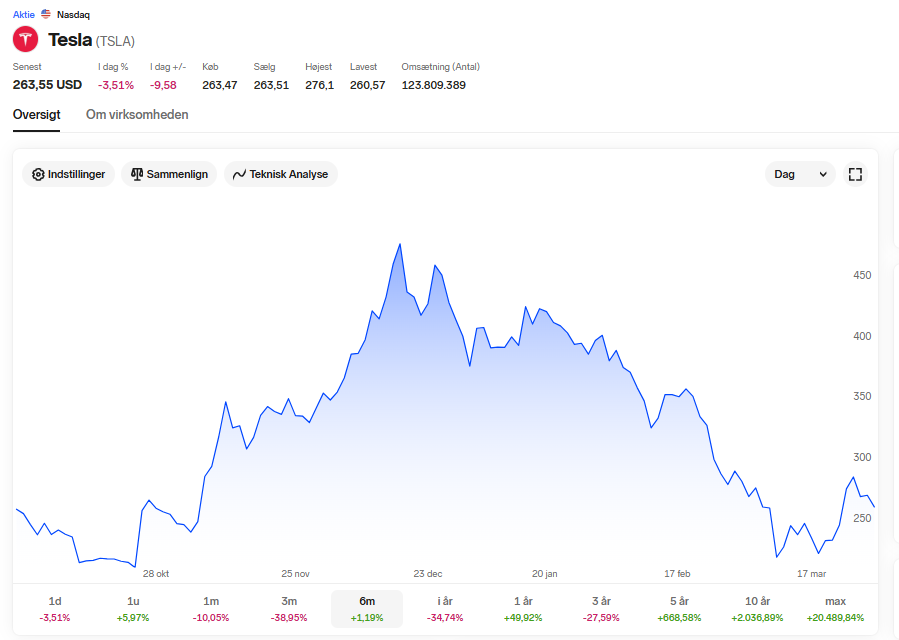Switch to the Oversigt tab
Image resolution: width=899 pixels, height=640 pixels.
[x=36, y=115]
